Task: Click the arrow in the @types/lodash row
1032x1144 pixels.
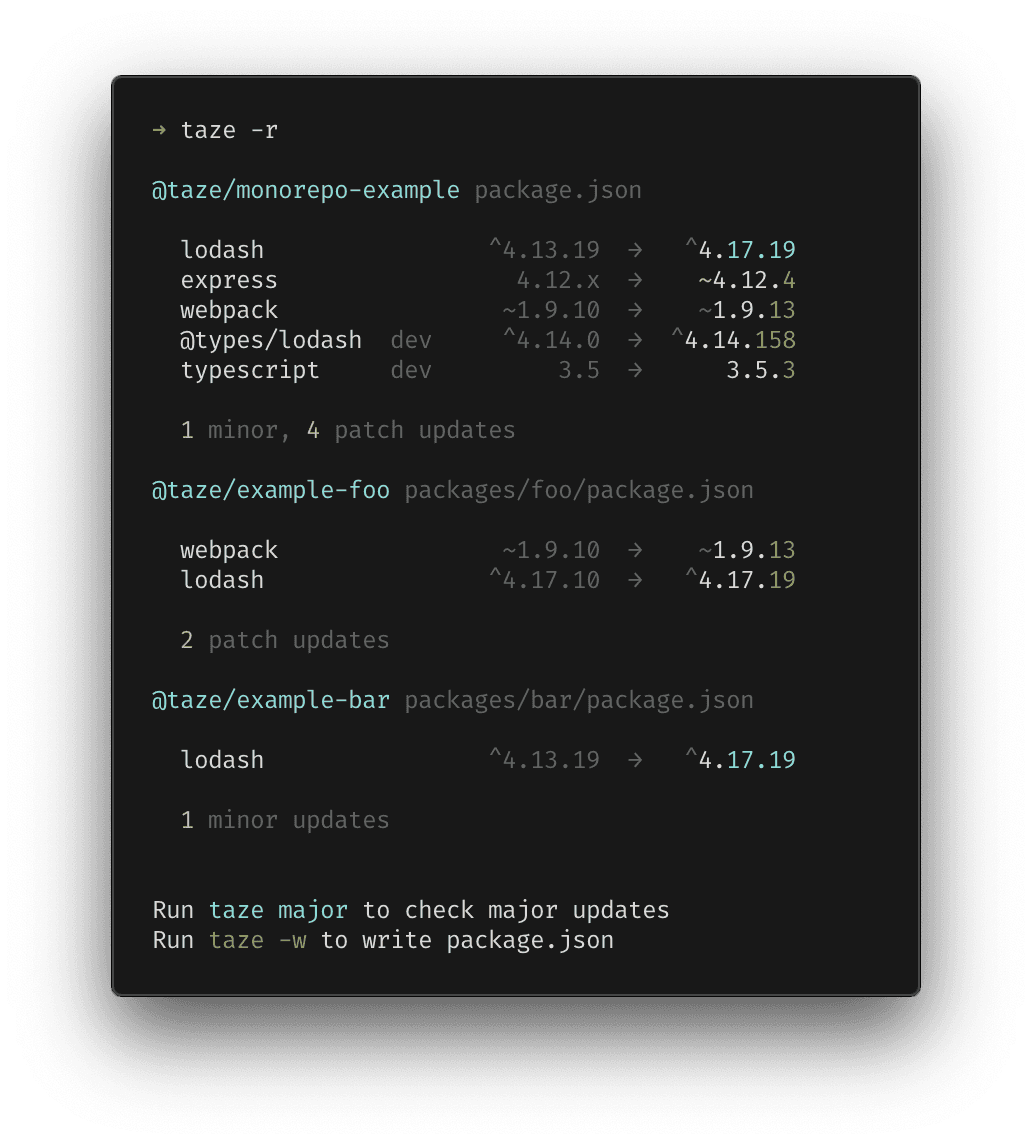Action: coord(635,341)
